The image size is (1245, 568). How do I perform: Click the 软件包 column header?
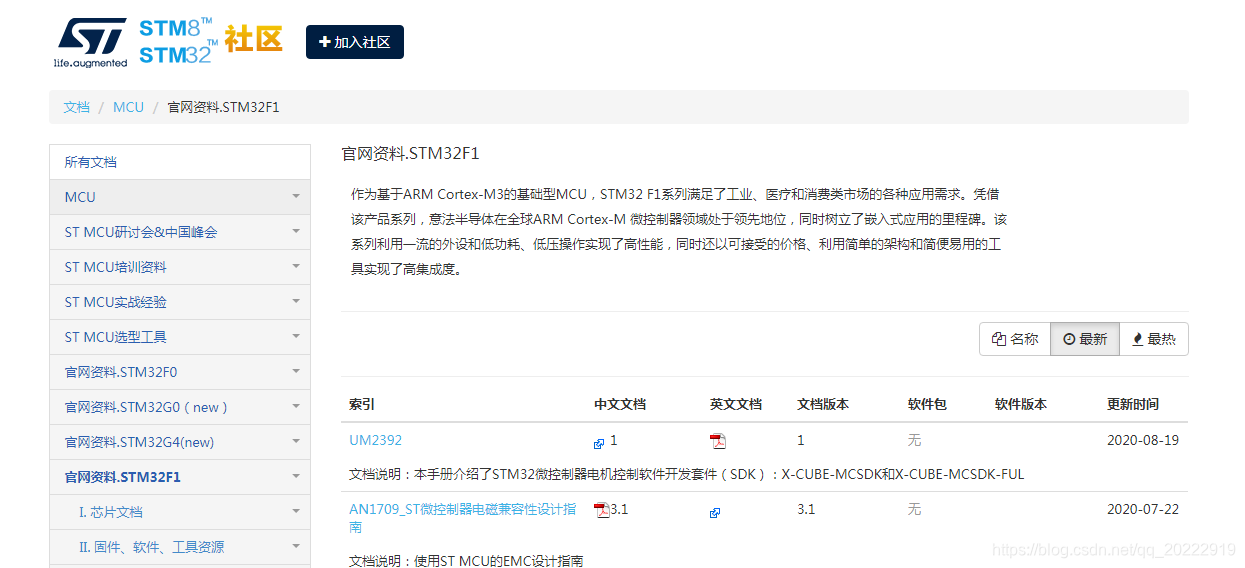[927, 404]
